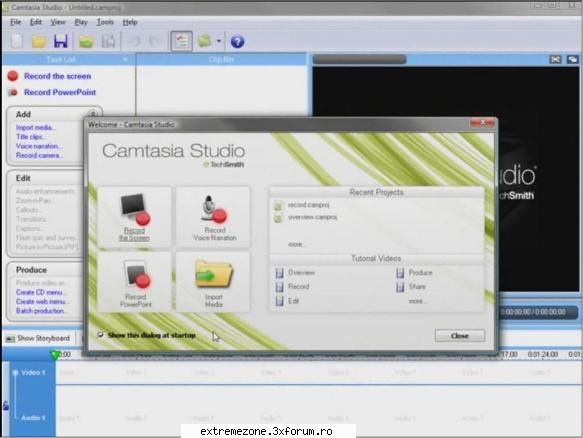Click the Welcome dialog red X button
This screenshot has width=583, height=438.
(483, 123)
